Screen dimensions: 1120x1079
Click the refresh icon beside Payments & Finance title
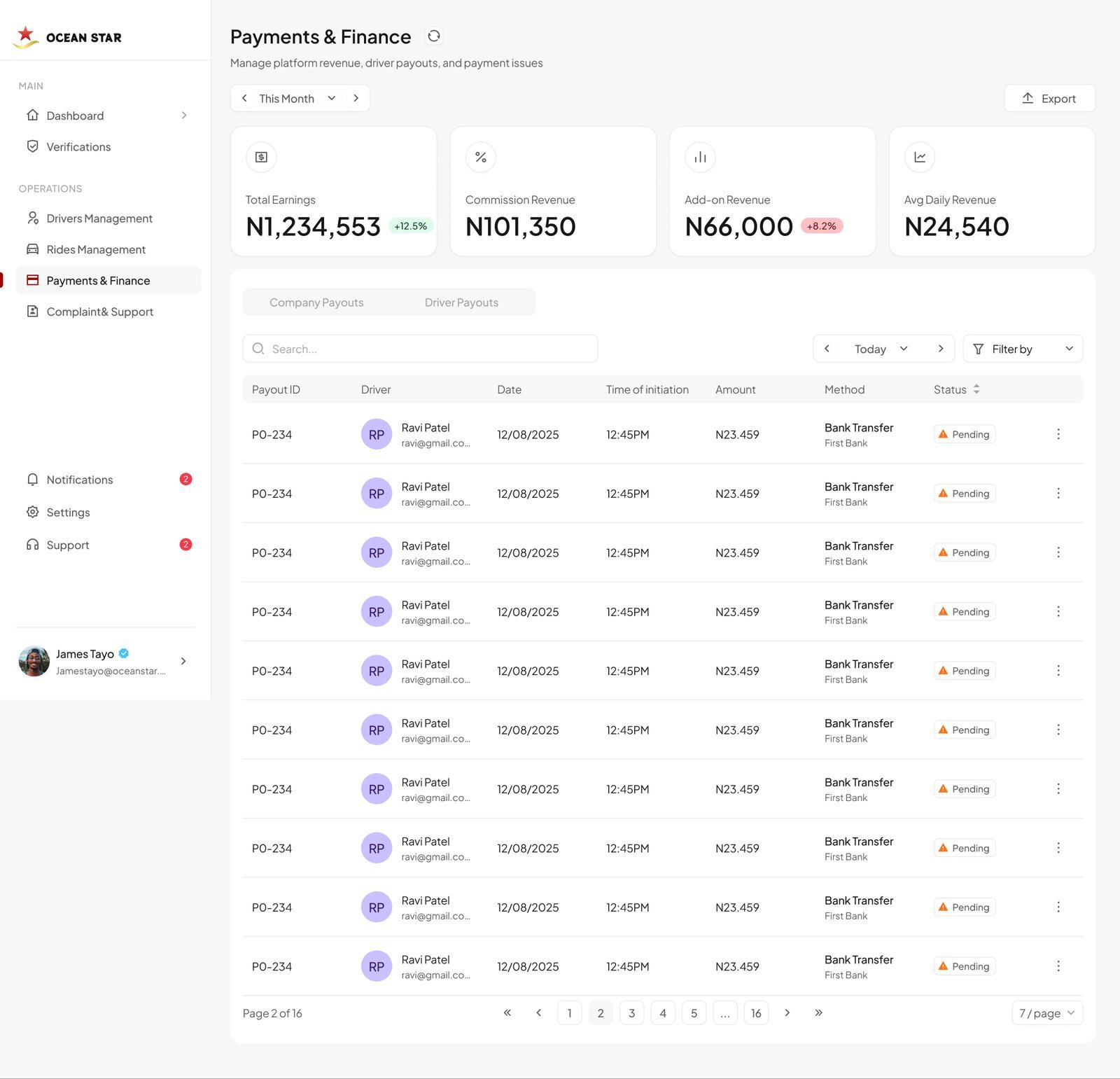click(x=434, y=36)
